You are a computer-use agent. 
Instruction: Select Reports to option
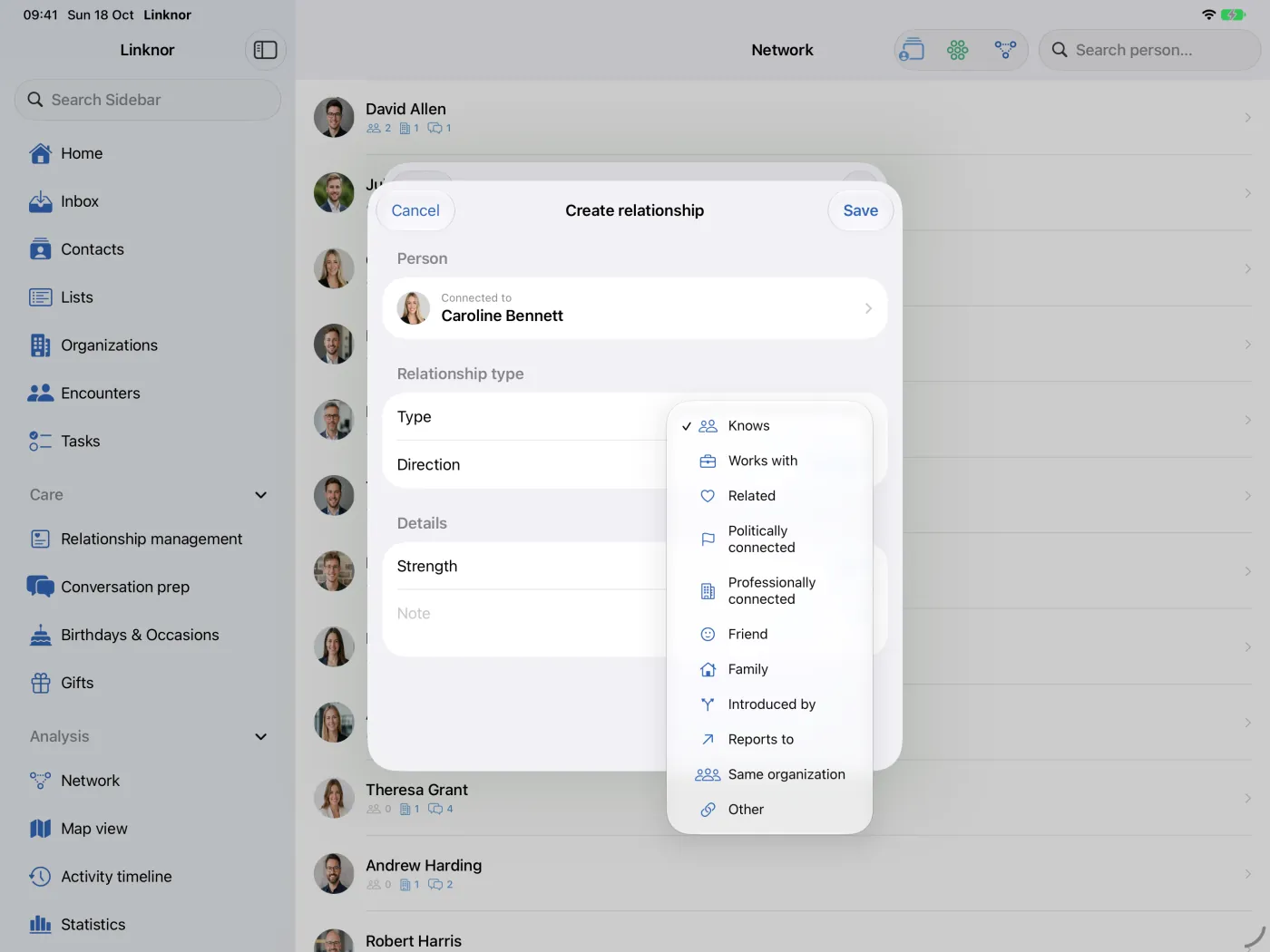(x=769, y=740)
